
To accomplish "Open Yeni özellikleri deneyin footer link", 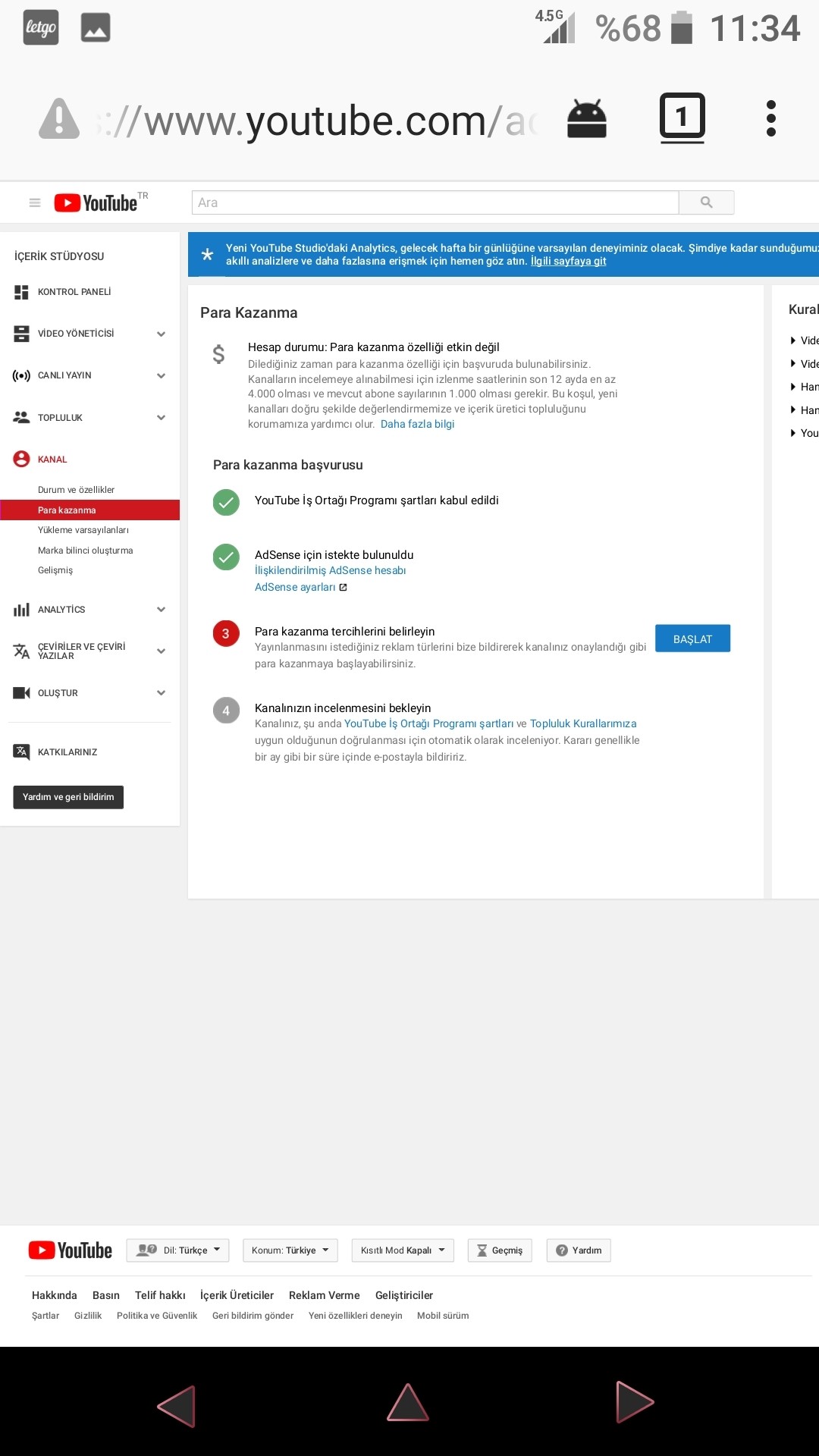I will pyautogui.click(x=356, y=1316).
